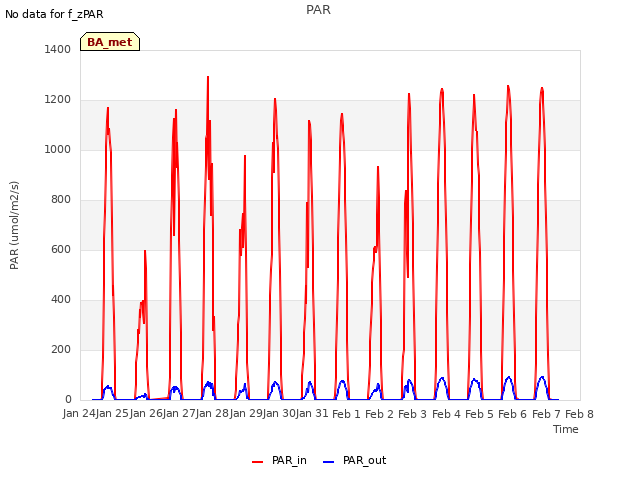This screenshot has height=480, width=640.
Task: Click the lowest PAR_in peak reaching 600
Action: tap(145, 251)
